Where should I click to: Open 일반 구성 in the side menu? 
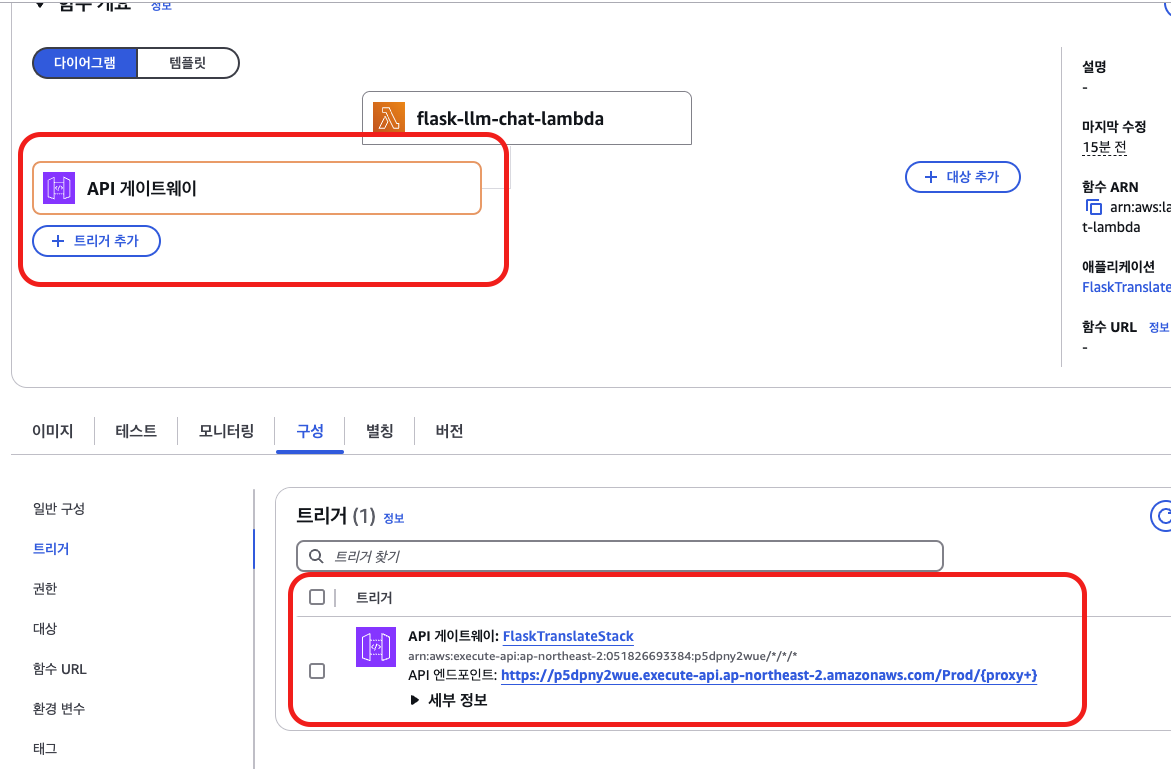pos(59,508)
